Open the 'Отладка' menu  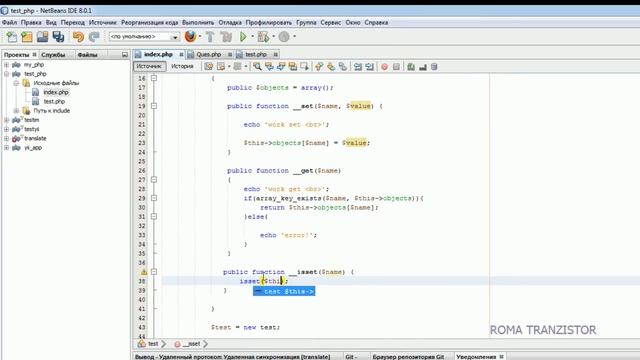(x=230, y=22)
